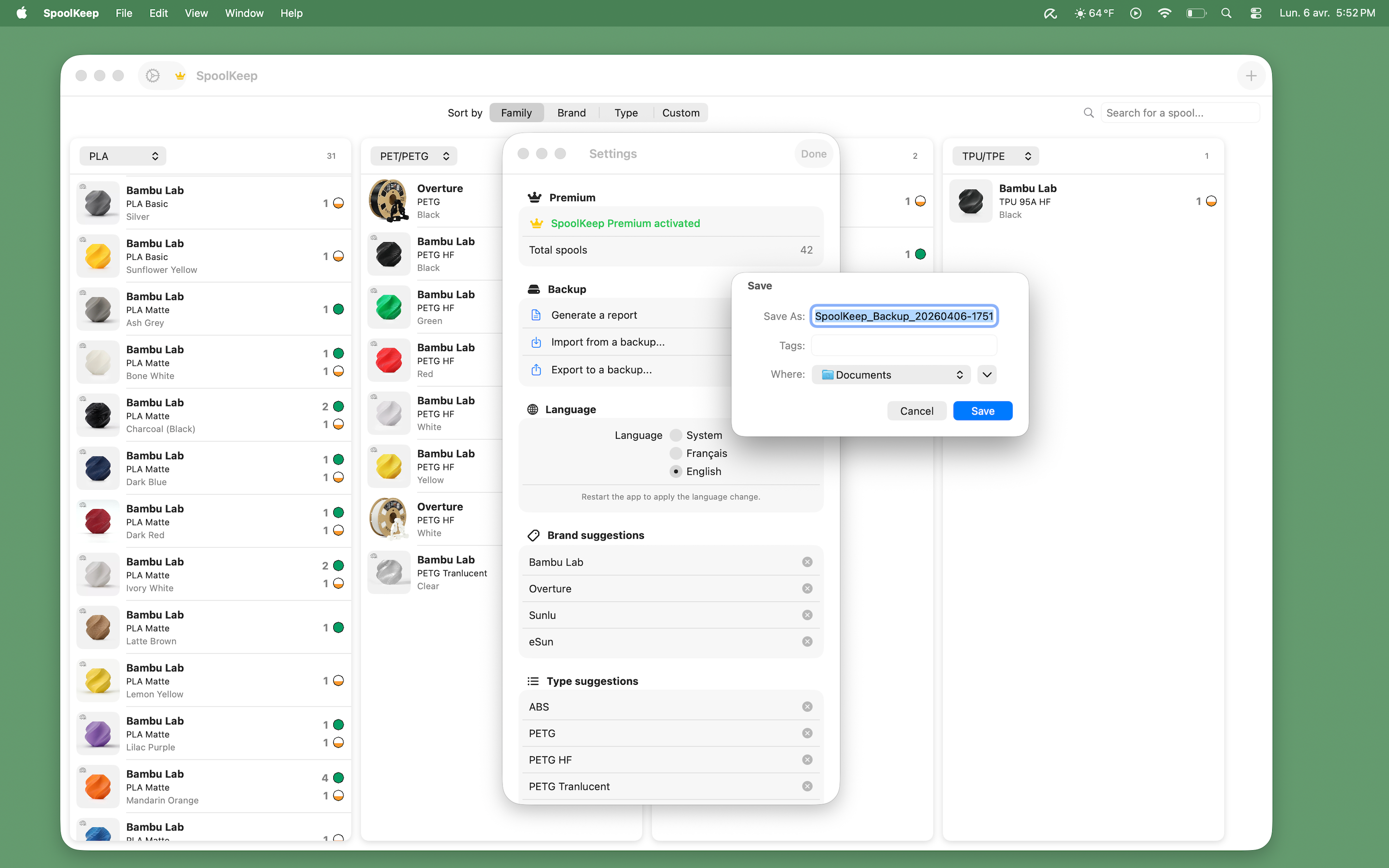
Task: Sort spools by Custom
Action: tap(681, 112)
